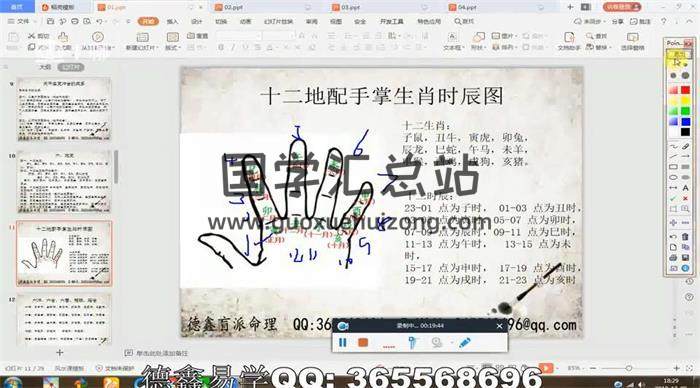700x388 pixels.
Task: Click the blue info icon in Pointofix
Action: pyautogui.click(x=685, y=268)
